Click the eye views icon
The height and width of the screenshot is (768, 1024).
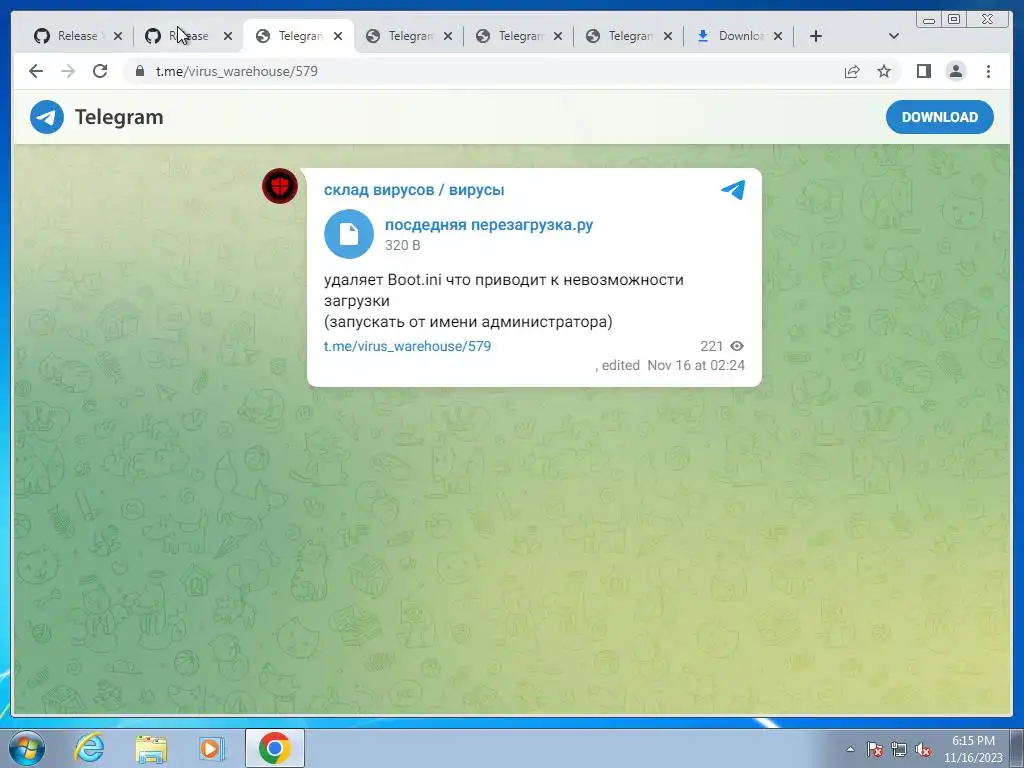tap(737, 346)
